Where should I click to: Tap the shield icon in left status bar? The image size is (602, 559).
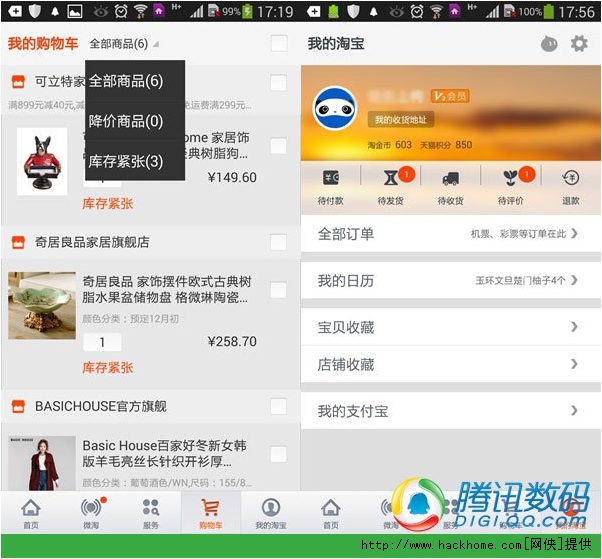click(35, 12)
